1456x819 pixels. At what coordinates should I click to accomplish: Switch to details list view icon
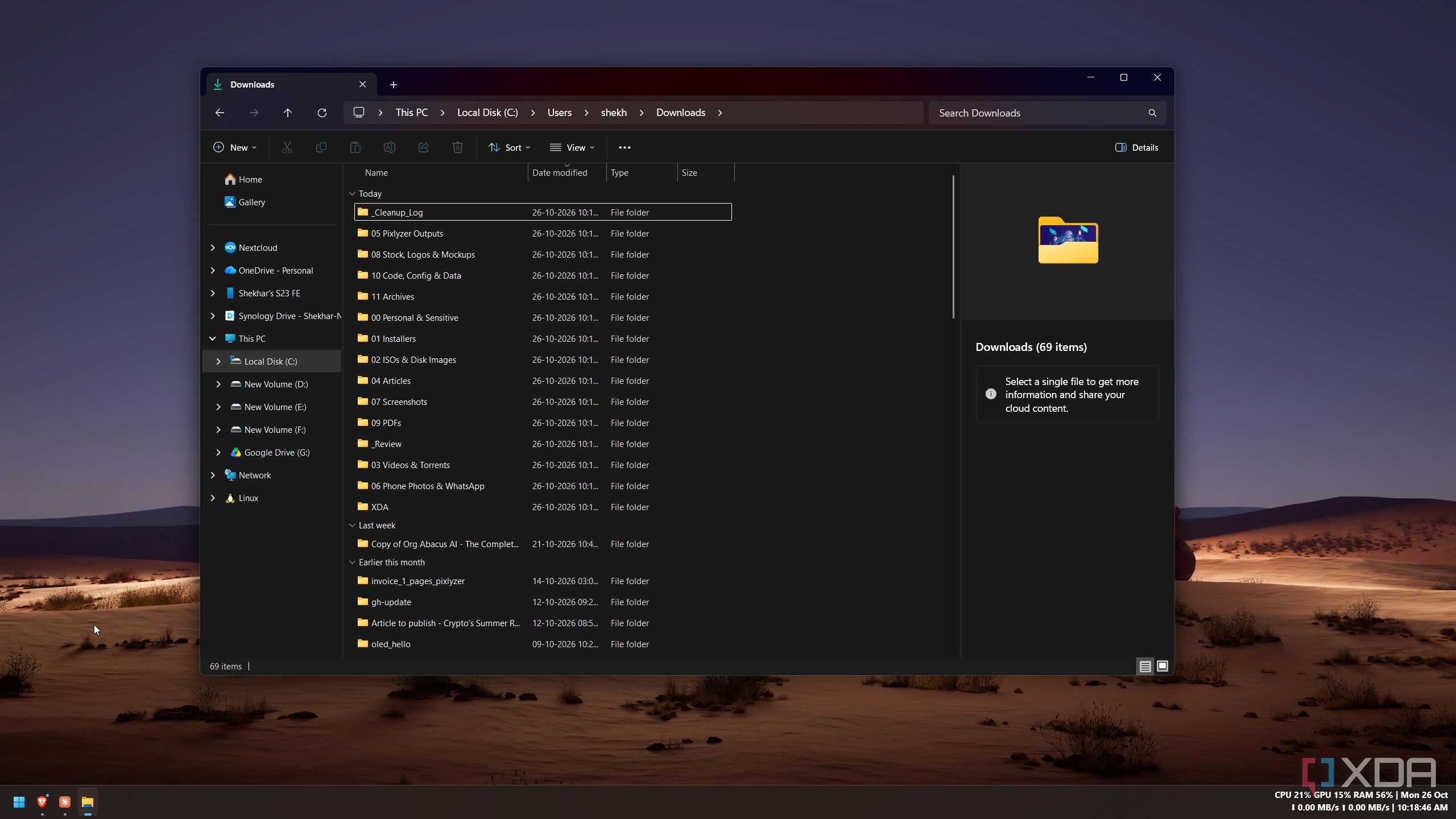tap(1145, 666)
